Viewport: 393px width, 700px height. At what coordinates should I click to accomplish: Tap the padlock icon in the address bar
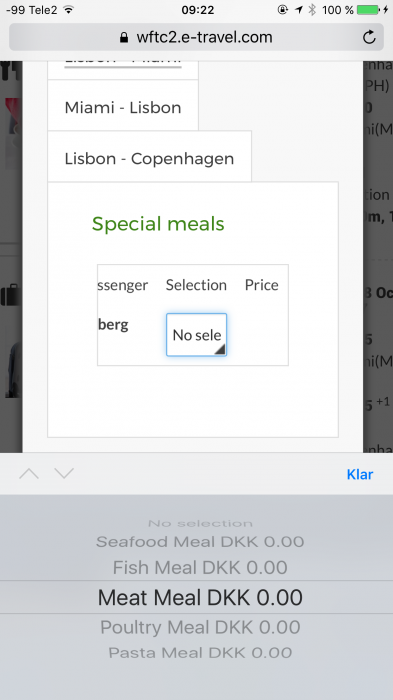[x=124, y=37]
